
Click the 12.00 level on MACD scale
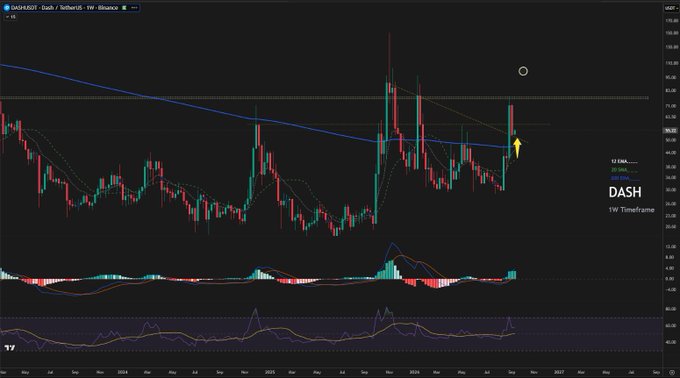670,247
